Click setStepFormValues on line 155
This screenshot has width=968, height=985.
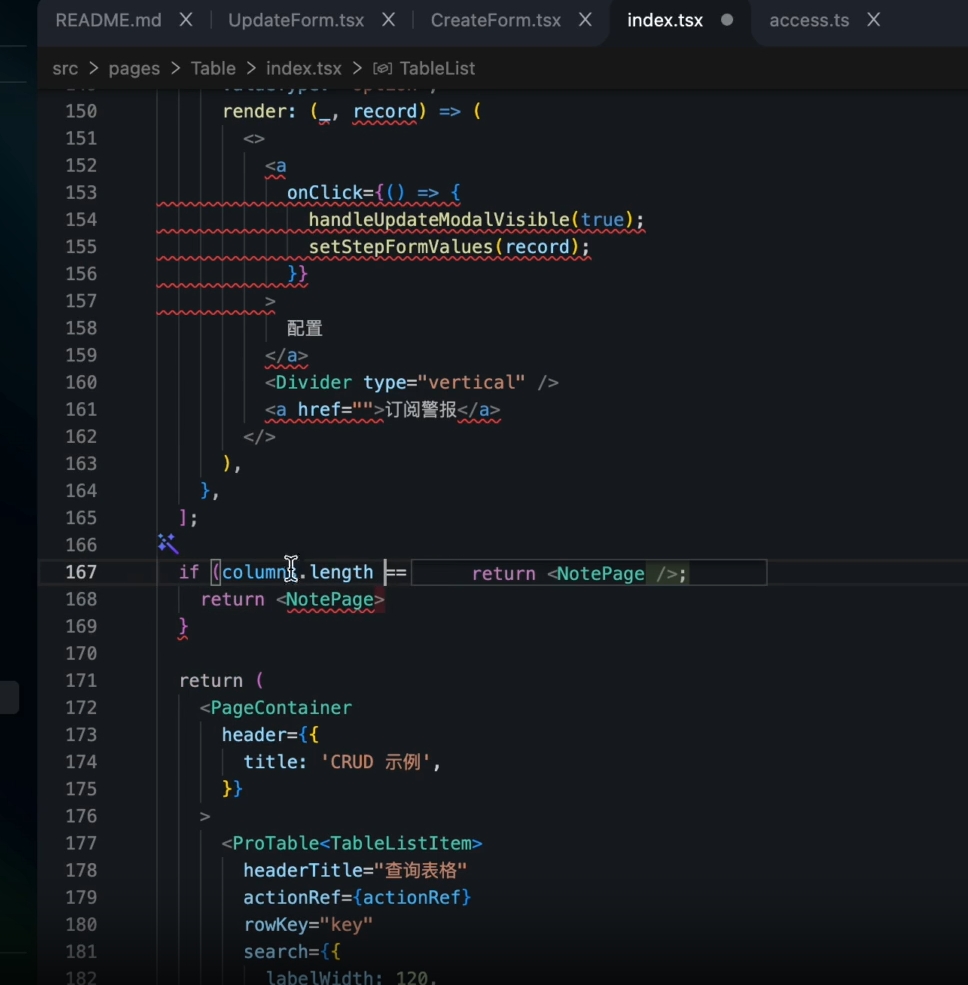402,247
